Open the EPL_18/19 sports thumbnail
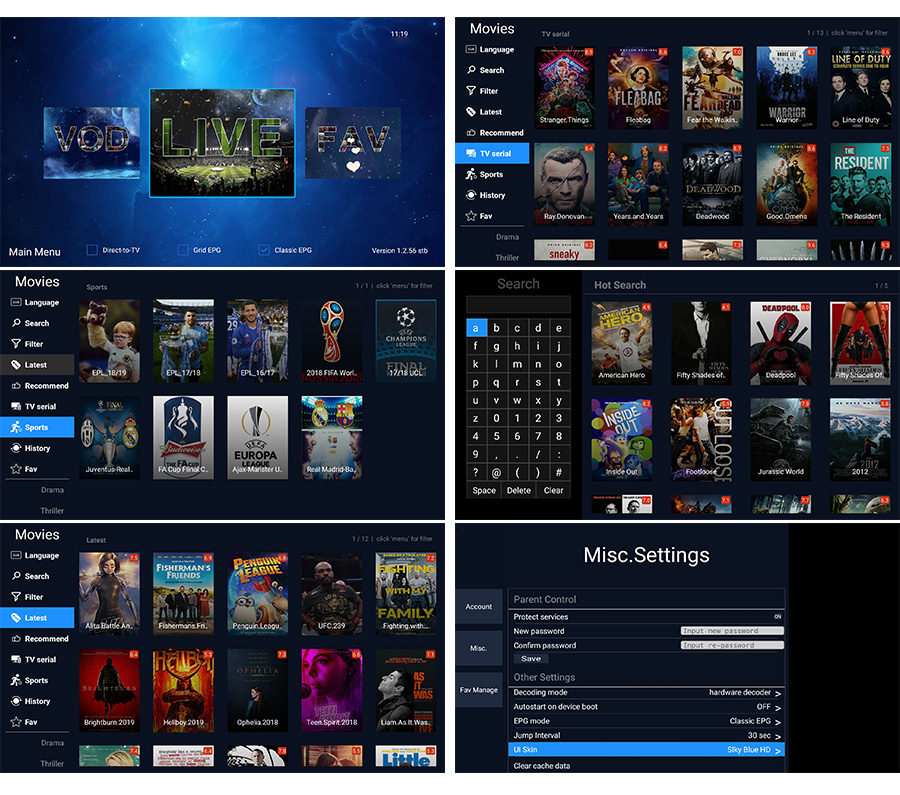 pos(109,341)
